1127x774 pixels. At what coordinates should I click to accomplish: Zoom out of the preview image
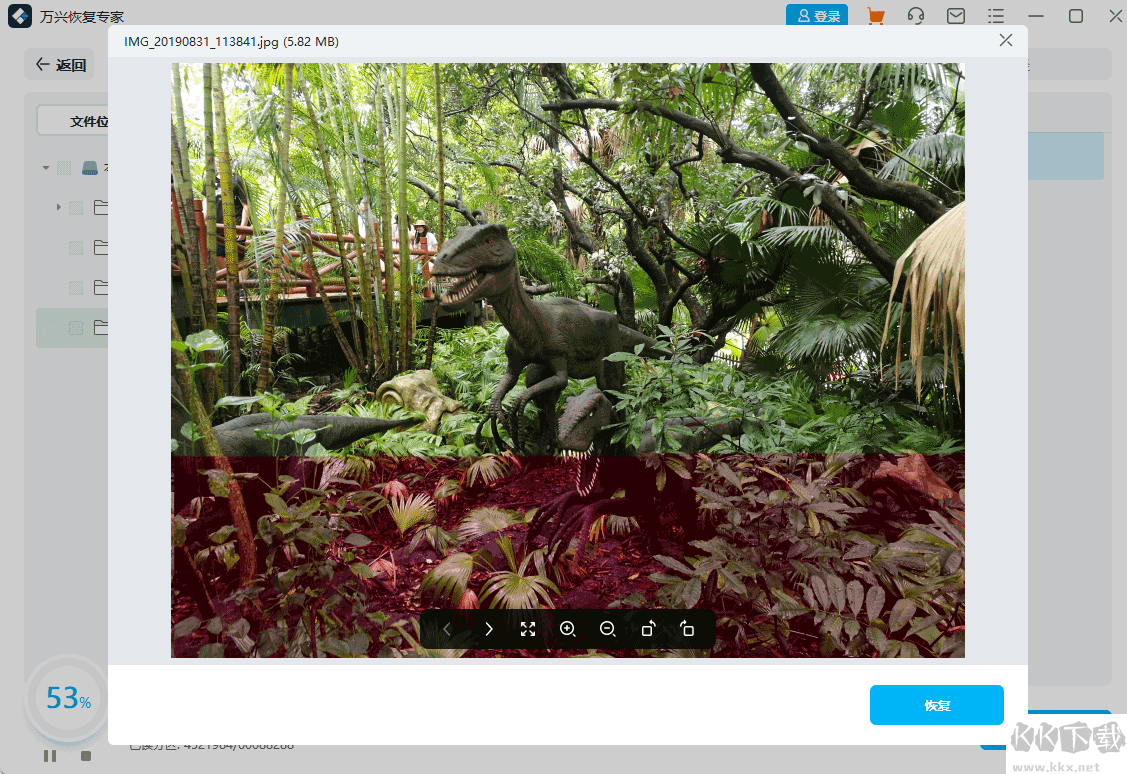pyautogui.click(x=608, y=630)
